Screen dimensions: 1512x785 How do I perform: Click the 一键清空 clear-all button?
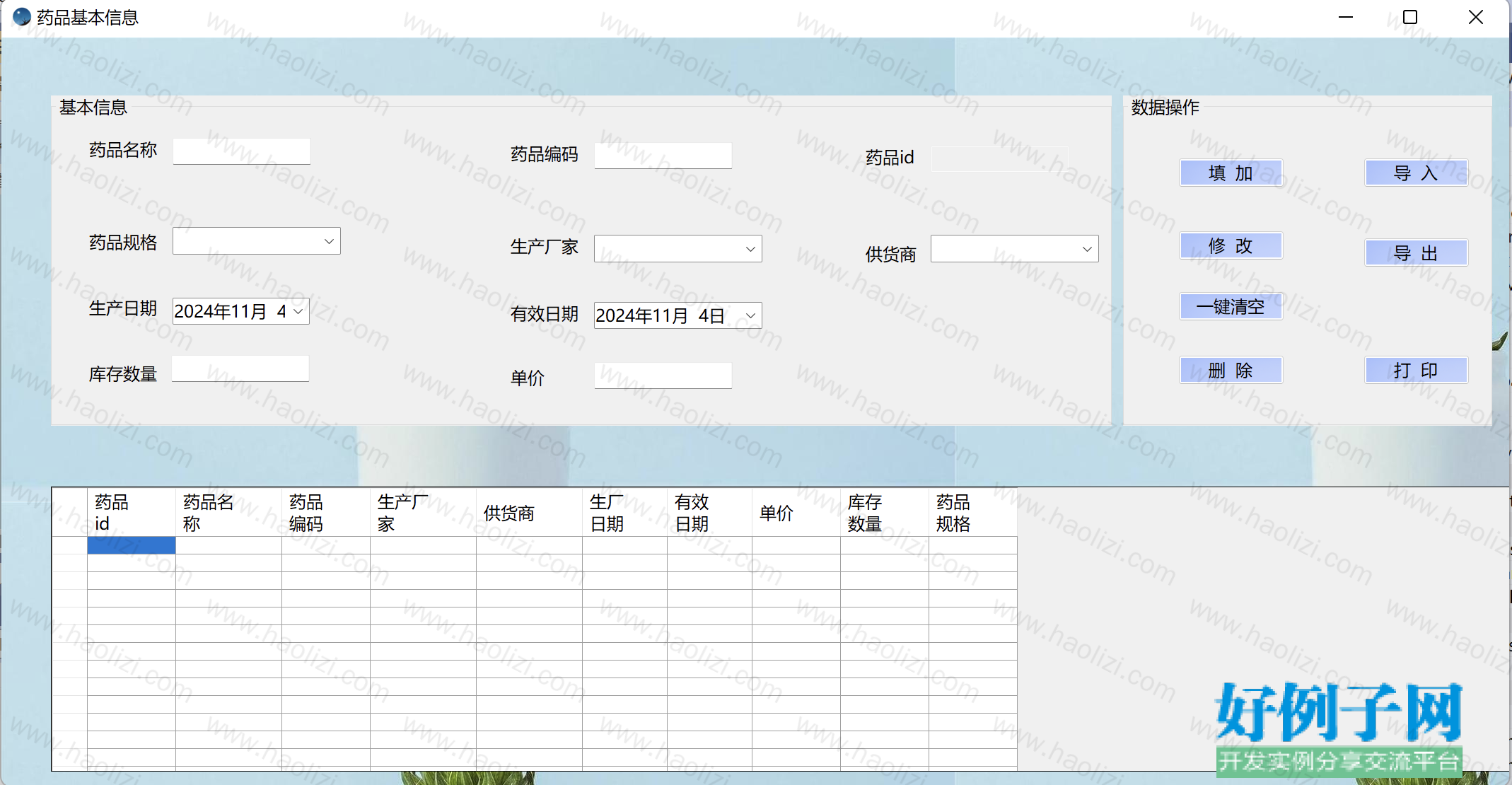[1231, 306]
